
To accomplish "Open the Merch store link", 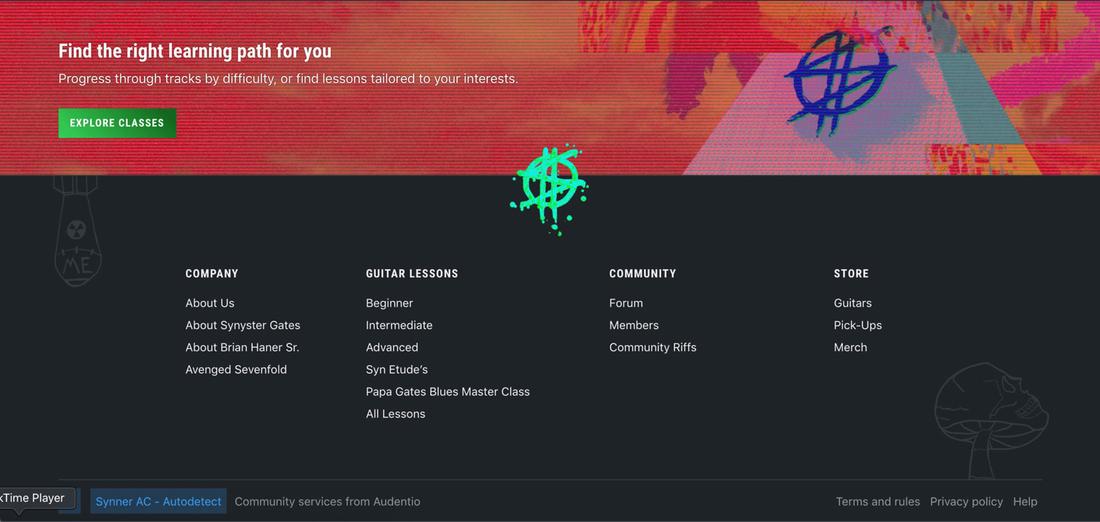I will pos(850,347).
